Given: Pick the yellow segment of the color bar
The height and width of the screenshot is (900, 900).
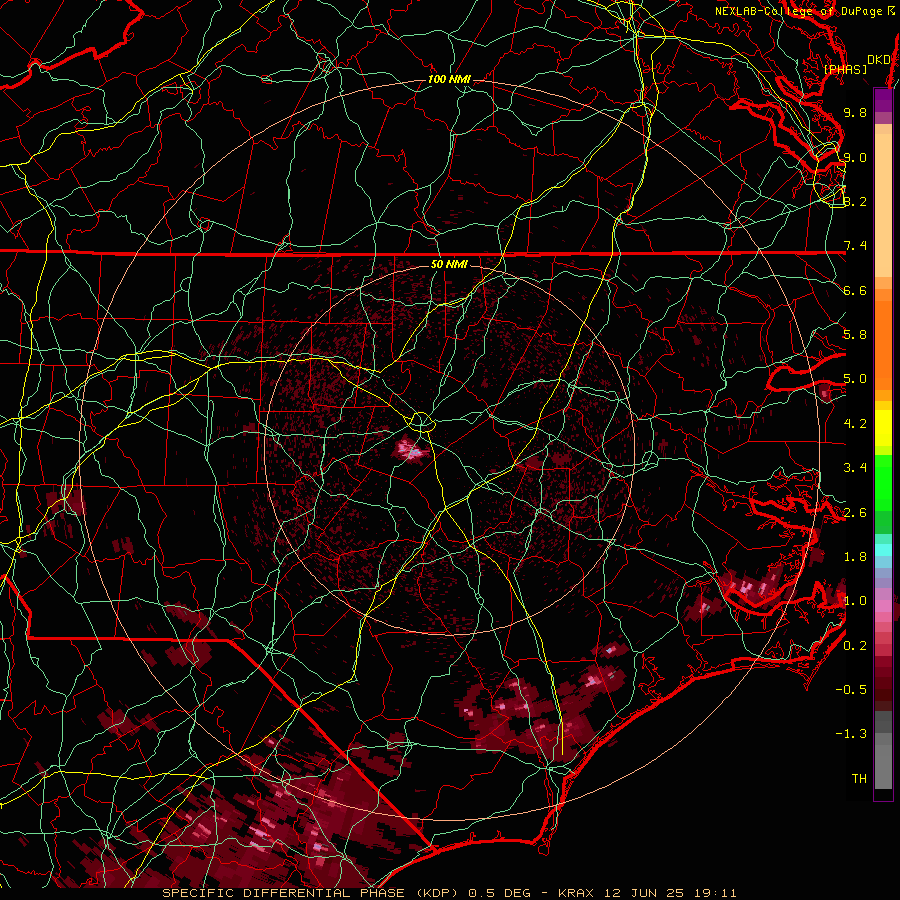Looking at the screenshot, I should pos(883,428).
